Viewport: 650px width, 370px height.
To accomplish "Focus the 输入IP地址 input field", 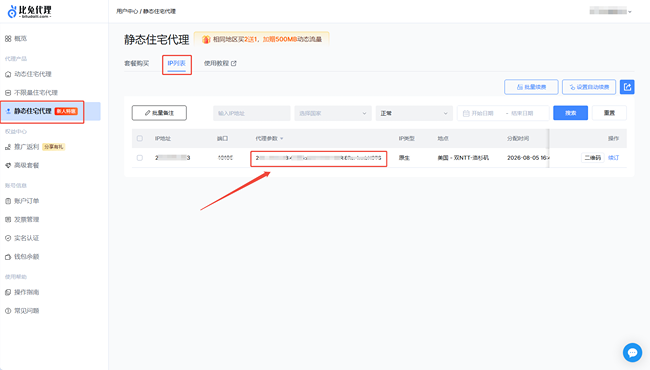I will coord(252,113).
